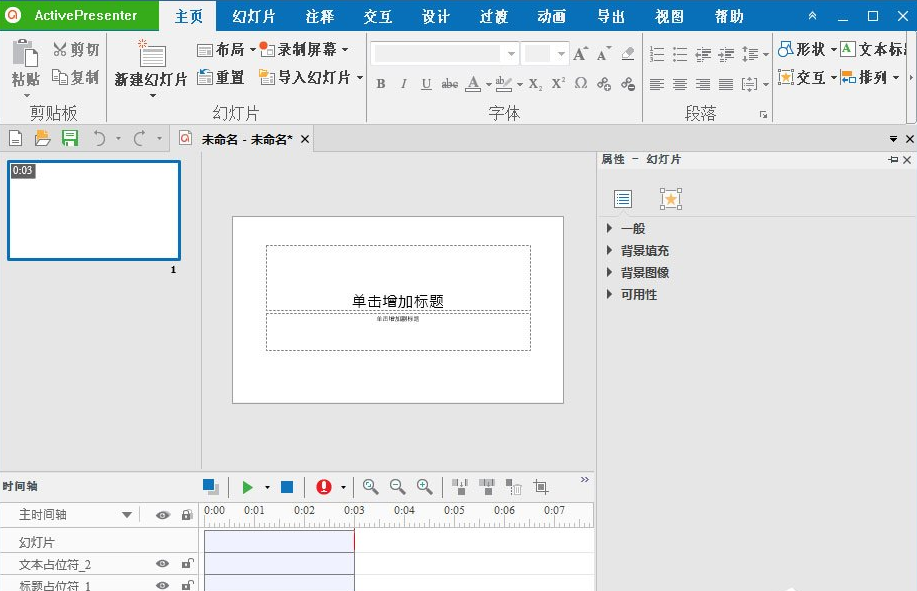
Task: Click the Italic formatting icon
Action: point(404,84)
